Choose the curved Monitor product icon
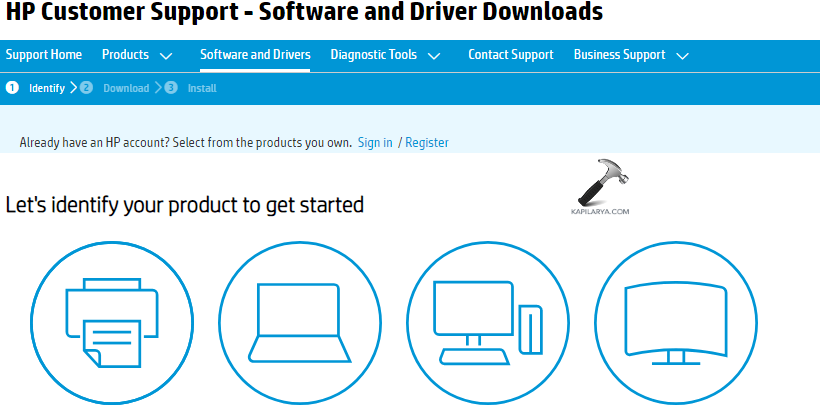Viewport: 820px width, 407px height. click(676, 323)
